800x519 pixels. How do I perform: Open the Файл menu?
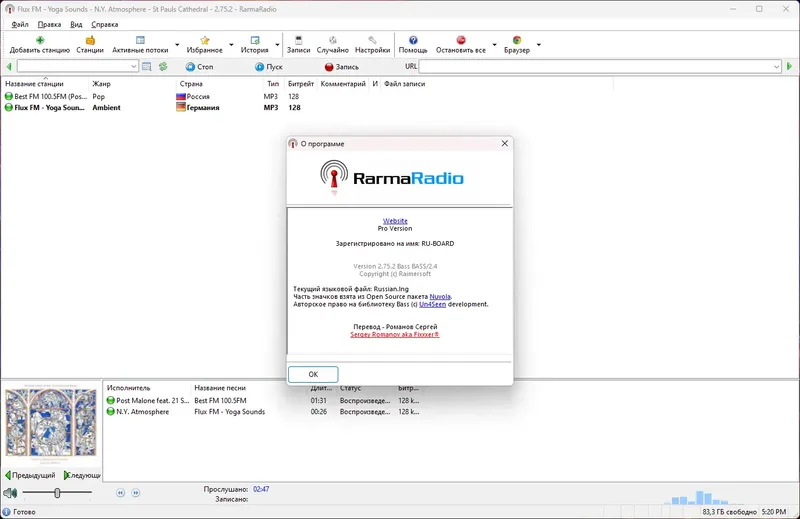coord(20,24)
